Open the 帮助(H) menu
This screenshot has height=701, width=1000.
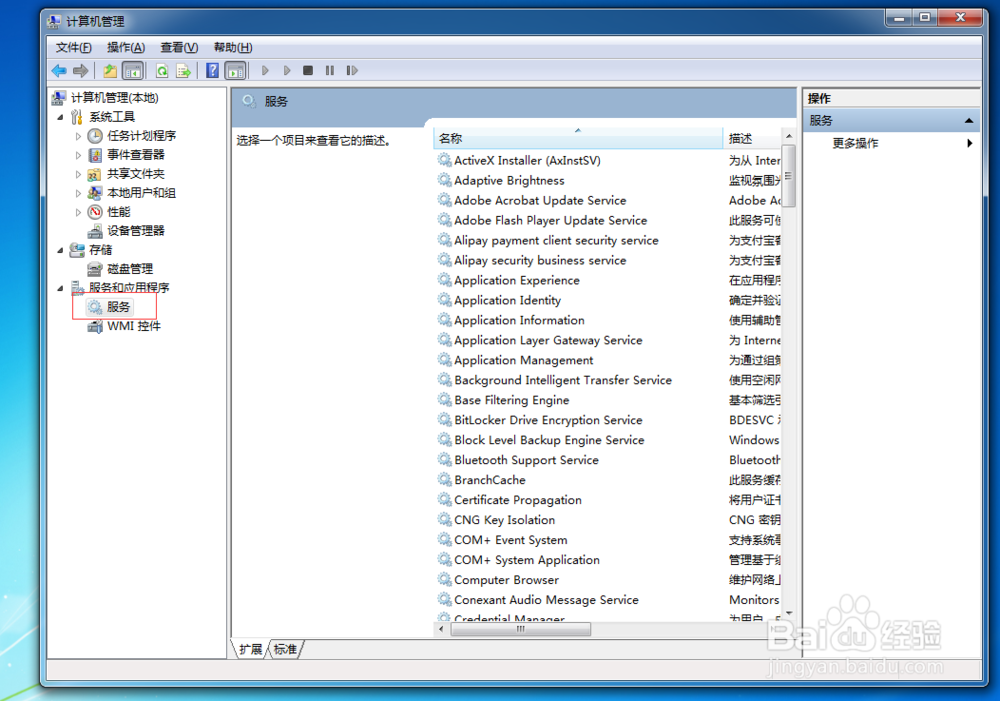click(x=233, y=47)
